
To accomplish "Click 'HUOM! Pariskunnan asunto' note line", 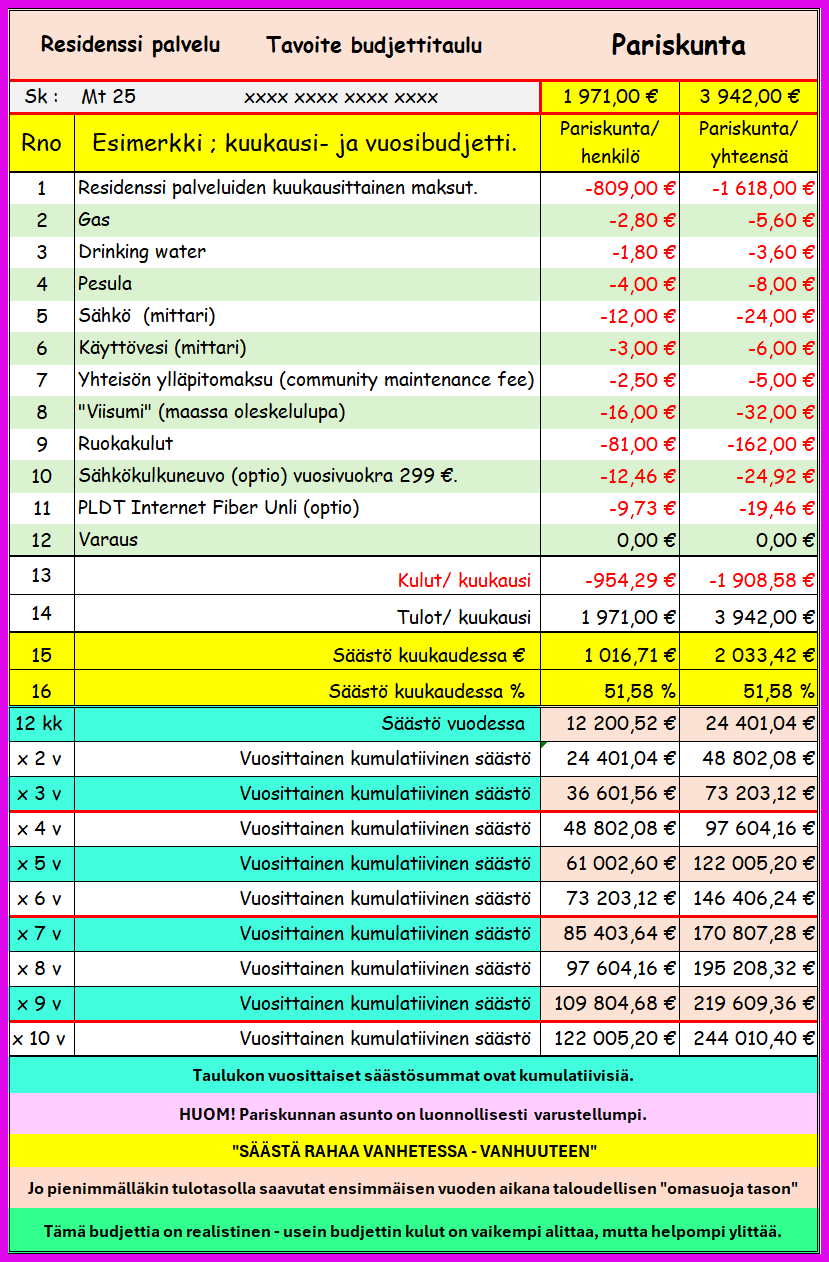I will tap(413, 1114).
